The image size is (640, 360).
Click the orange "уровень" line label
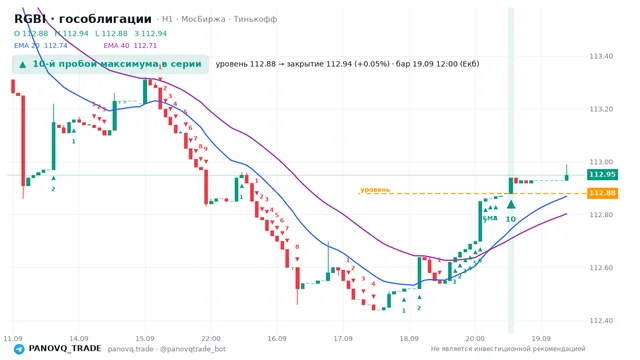(375, 190)
